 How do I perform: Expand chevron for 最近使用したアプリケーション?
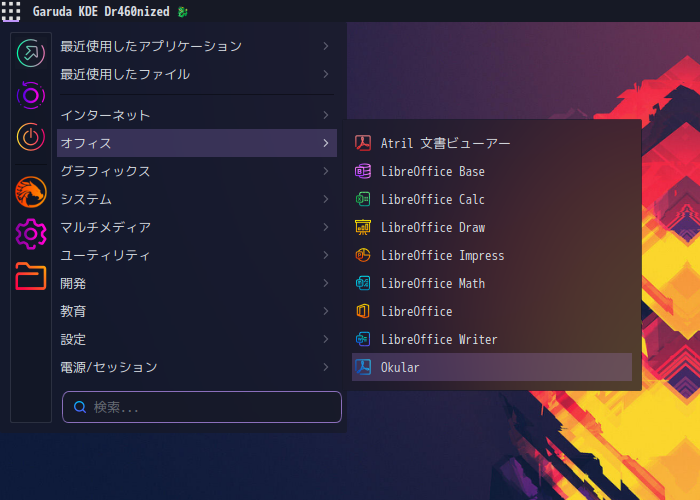[x=326, y=46]
